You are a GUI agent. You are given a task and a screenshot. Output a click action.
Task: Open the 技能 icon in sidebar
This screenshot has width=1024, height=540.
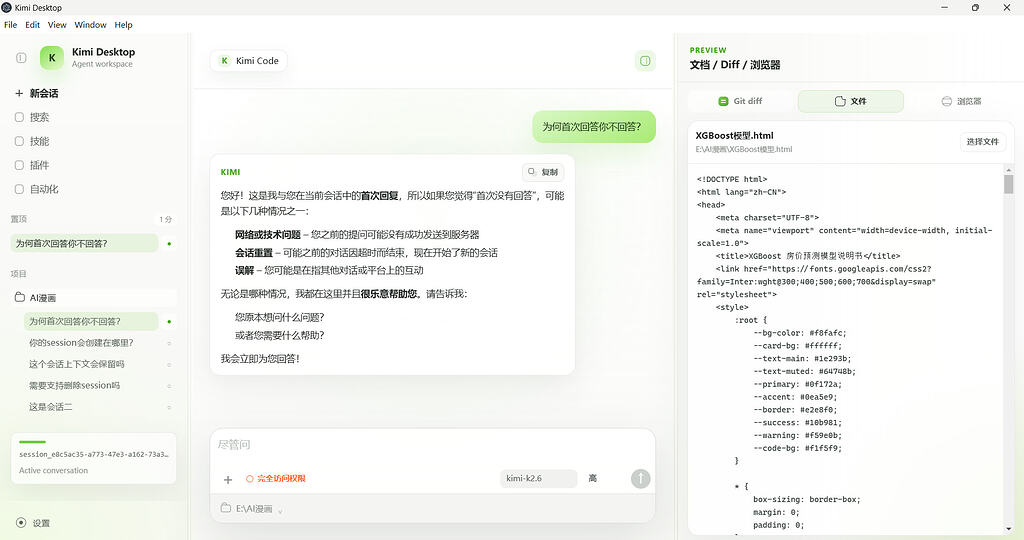point(19,141)
